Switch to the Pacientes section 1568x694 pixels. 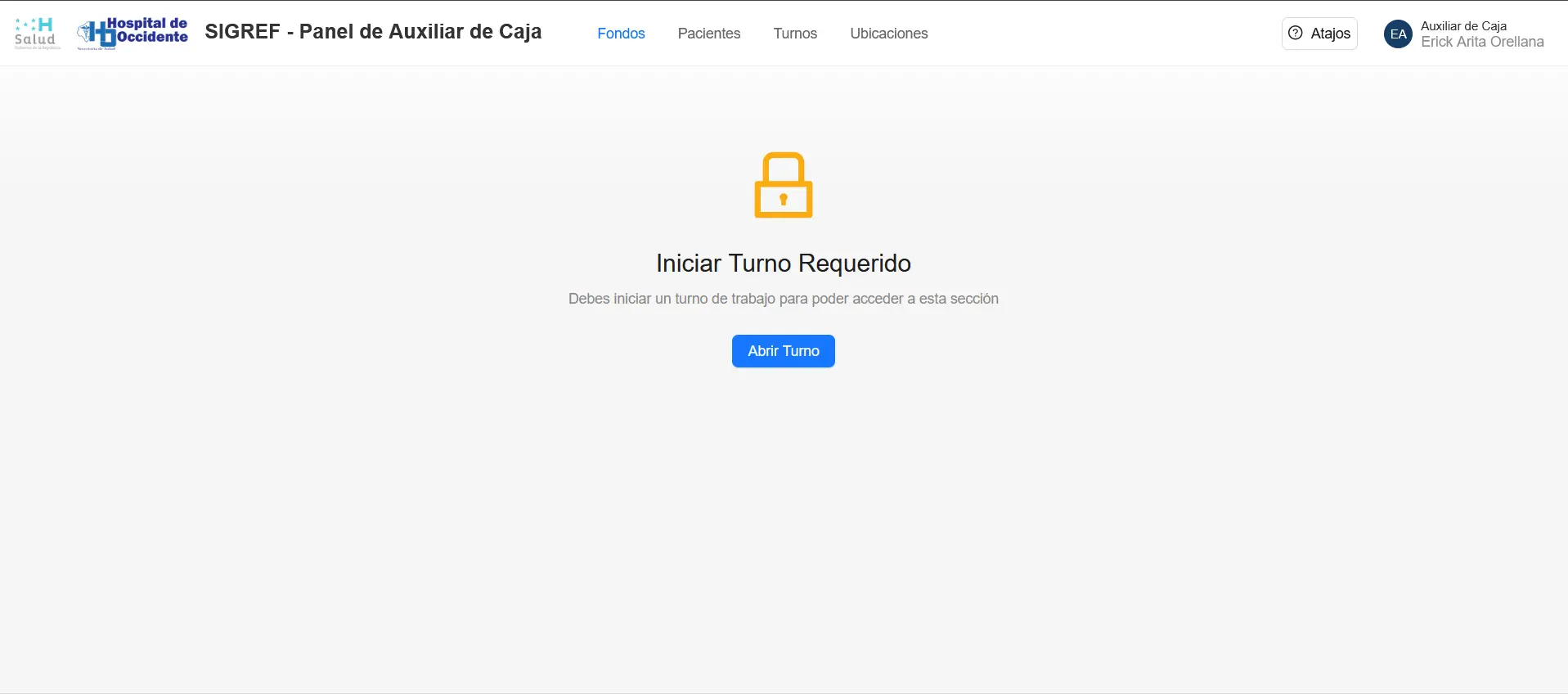pyautogui.click(x=708, y=34)
